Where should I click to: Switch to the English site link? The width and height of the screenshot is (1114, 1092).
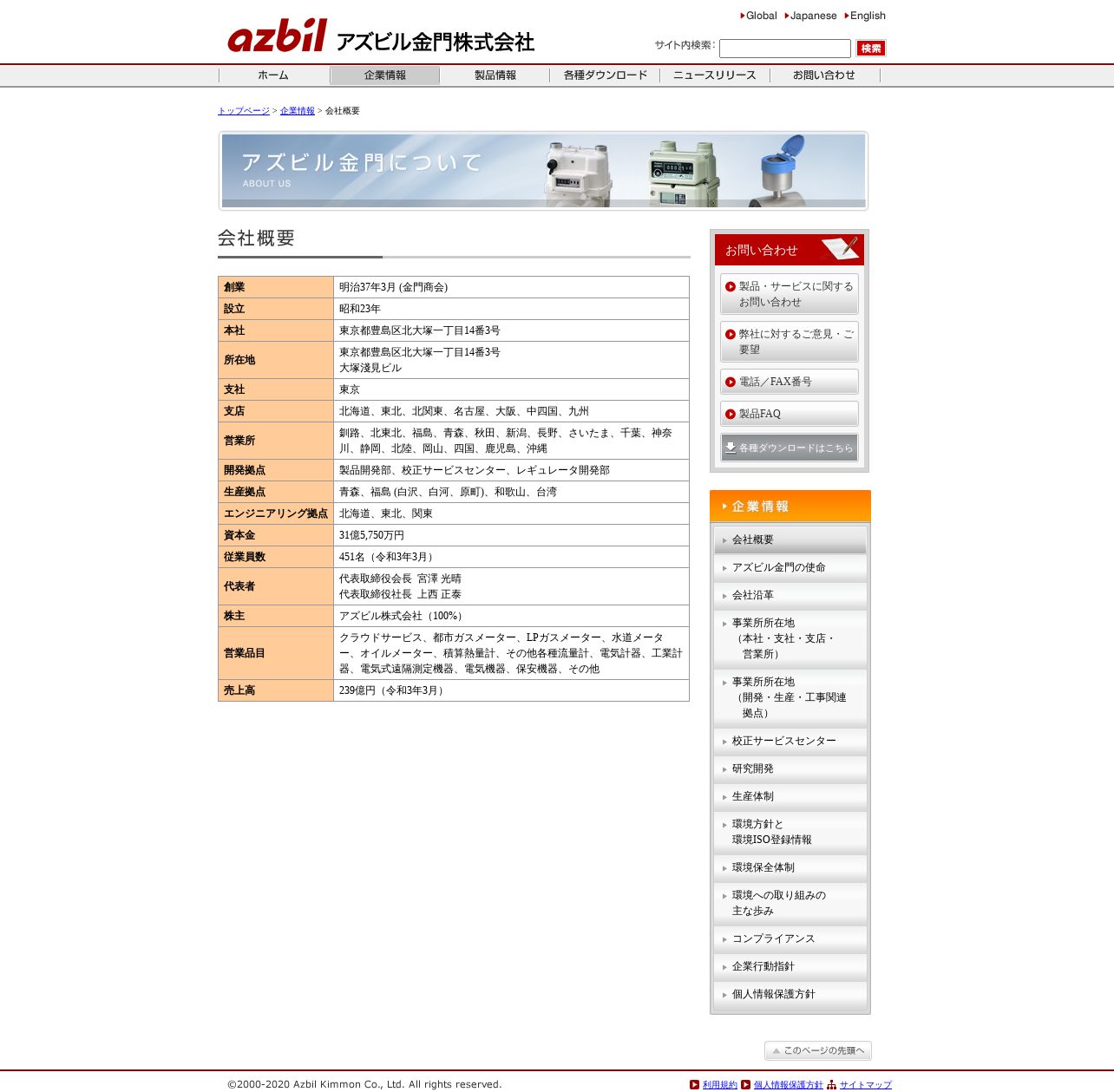pyautogui.click(x=865, y=16)
